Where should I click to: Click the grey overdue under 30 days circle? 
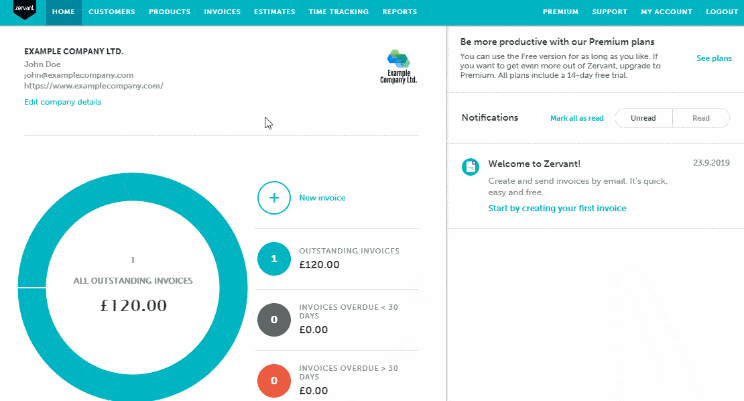pyautogui.click(x=274, y=320)
